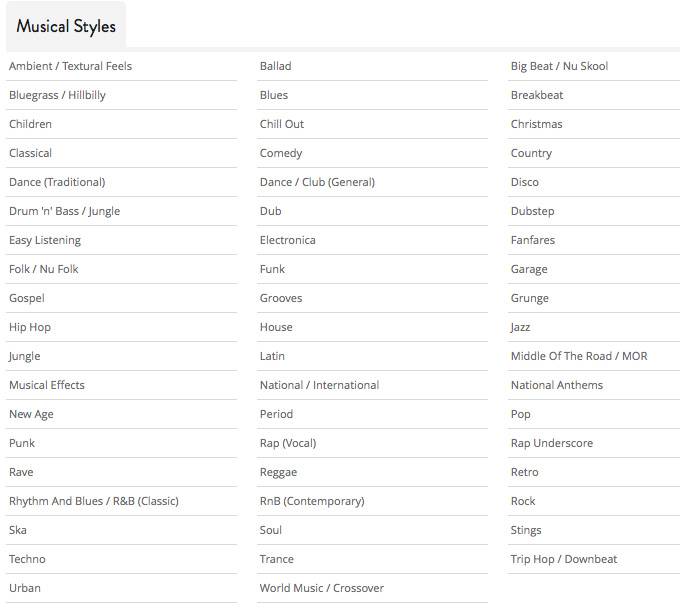Open the Bluegrass / Hillbilly style
This screenshot has height=604, width=680.
point(57,95)
